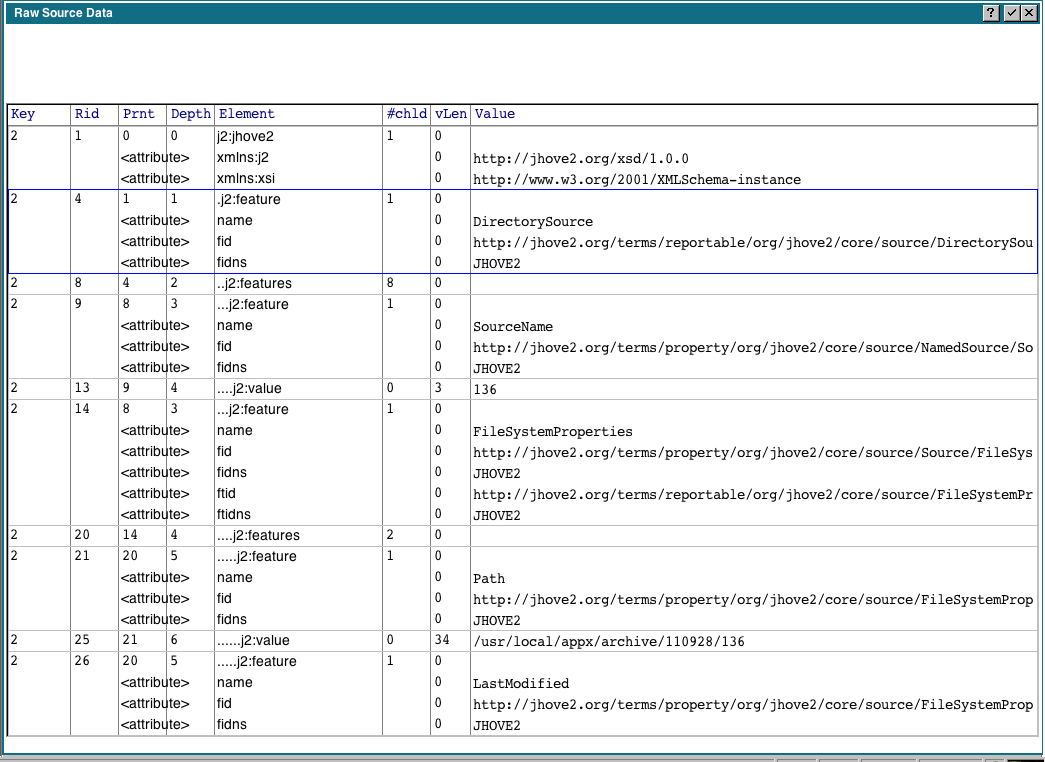Screen dimensions: 1045x762
Task: Click the JHOVE2 value under LastModified
Action: coord(497,725)
